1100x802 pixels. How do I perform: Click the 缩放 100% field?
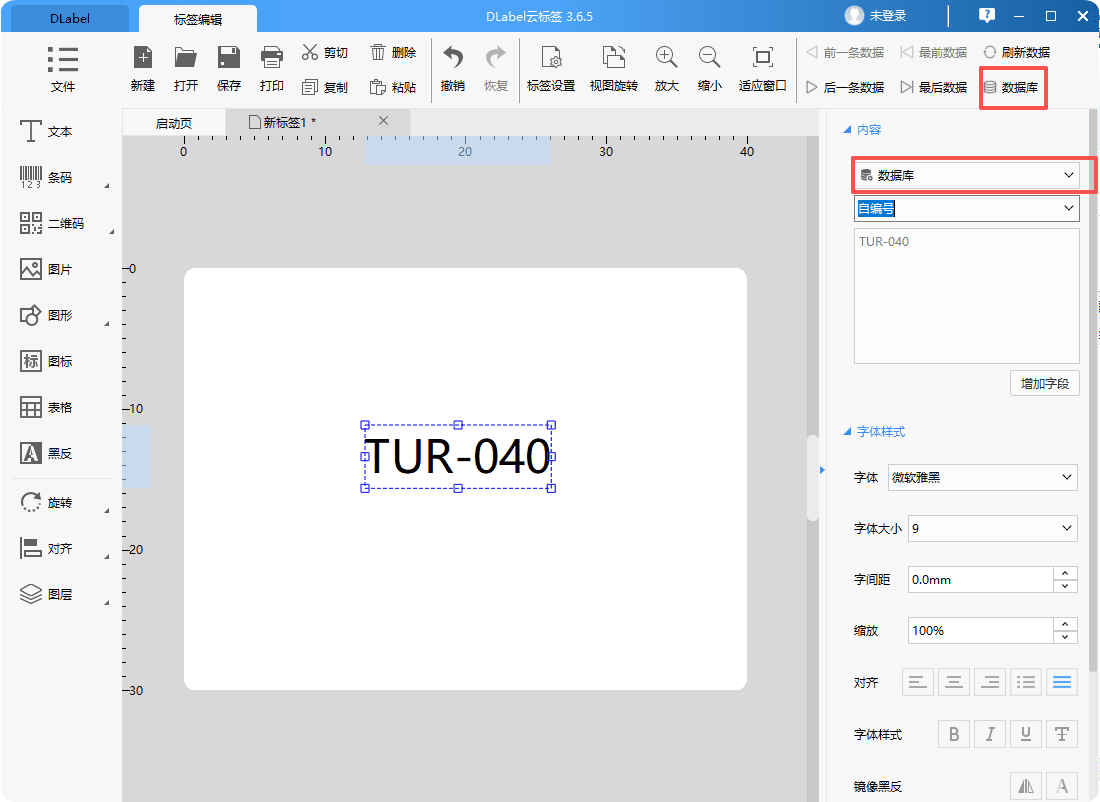click(x=981, y=630)
